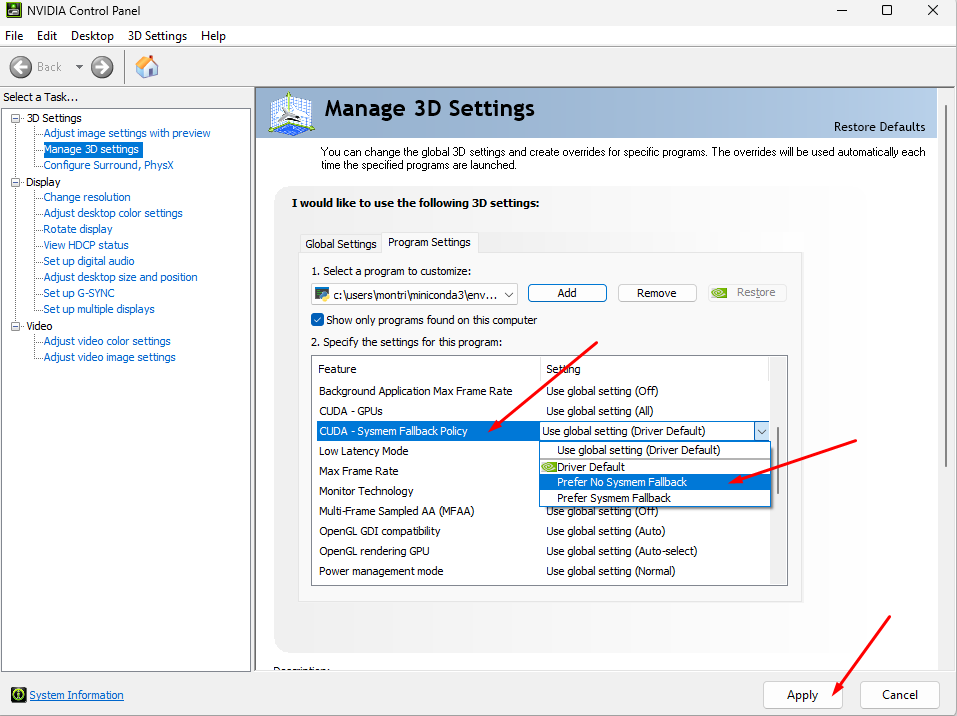The width and height of the screenshot is (957, 716).
Task: Click the settings list vertical scrollbar
Action: click(x=778, y=460)
